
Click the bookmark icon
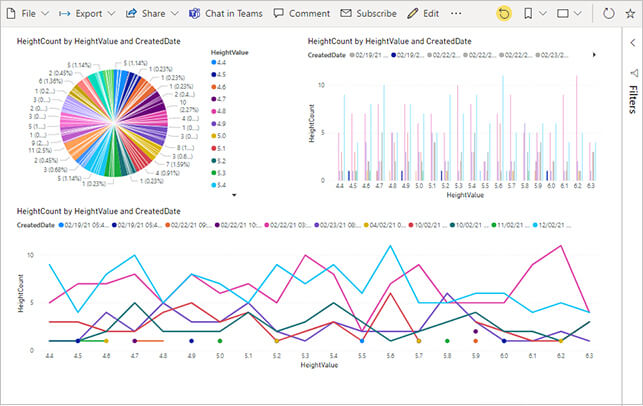click(528, 14)
